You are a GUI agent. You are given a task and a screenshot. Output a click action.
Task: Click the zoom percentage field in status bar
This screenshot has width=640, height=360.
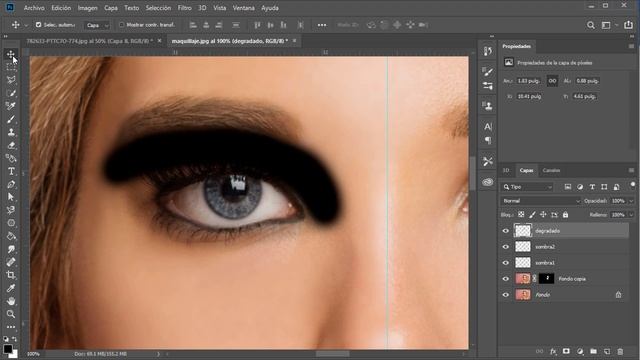[33, 354]
